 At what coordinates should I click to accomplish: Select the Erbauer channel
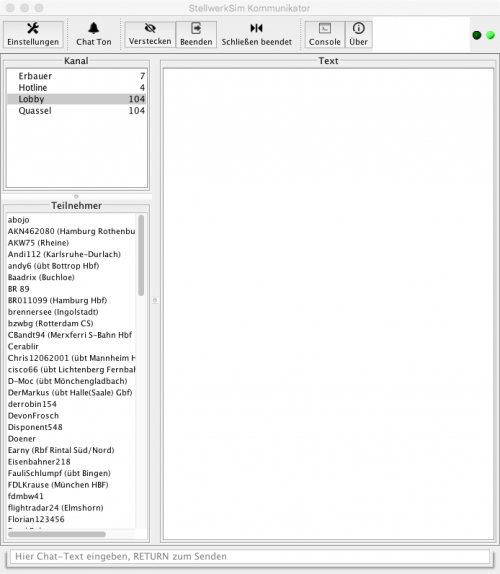coord(77,76)
